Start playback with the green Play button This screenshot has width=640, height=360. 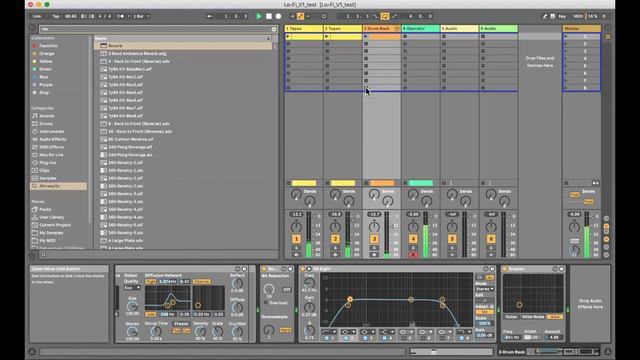[259, 16]
